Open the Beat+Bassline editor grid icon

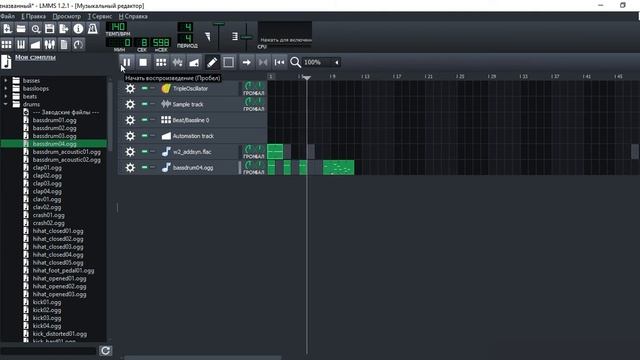[x=7, y=44]
